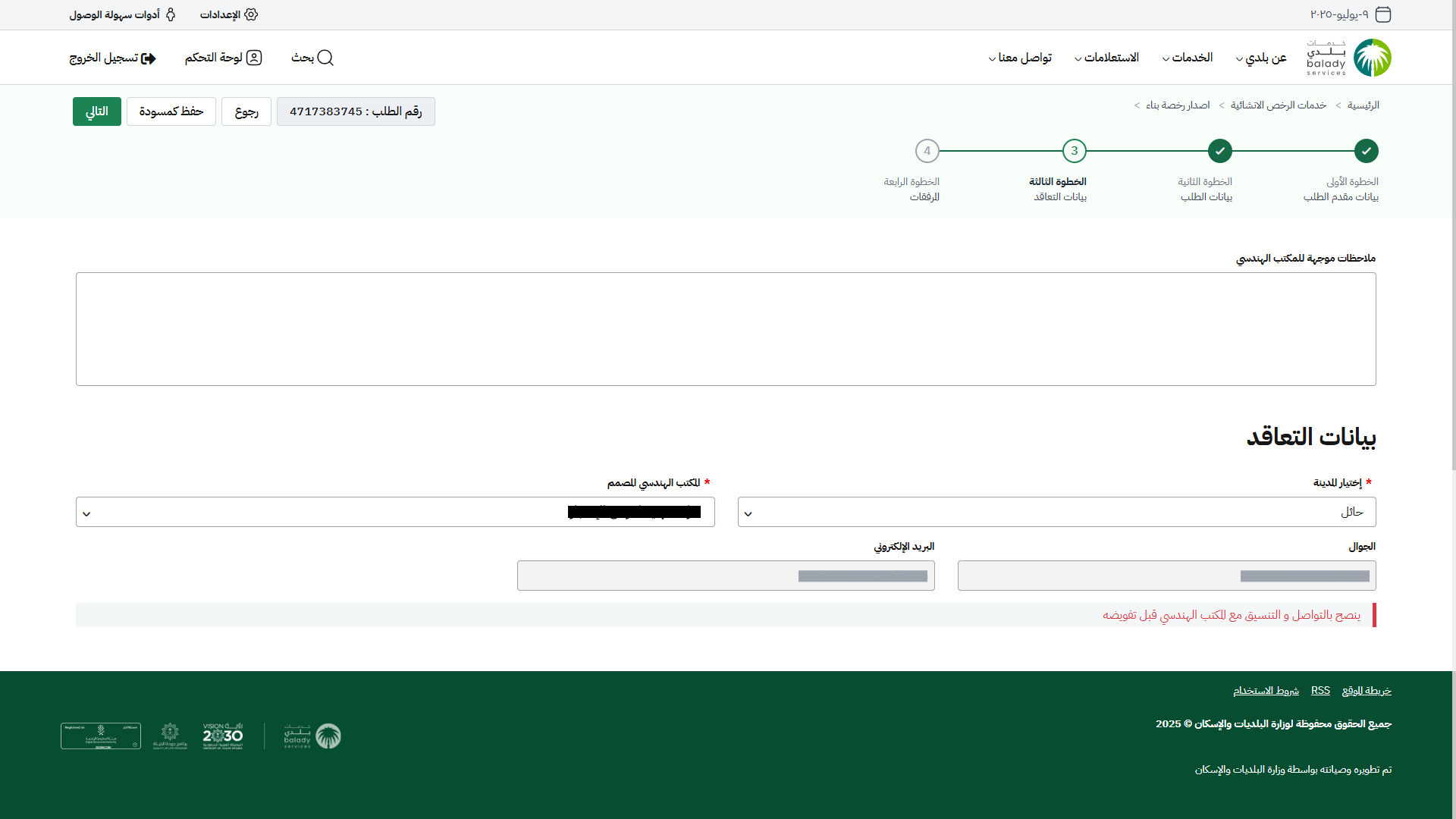Expand the city selection dropdown

1056,512
